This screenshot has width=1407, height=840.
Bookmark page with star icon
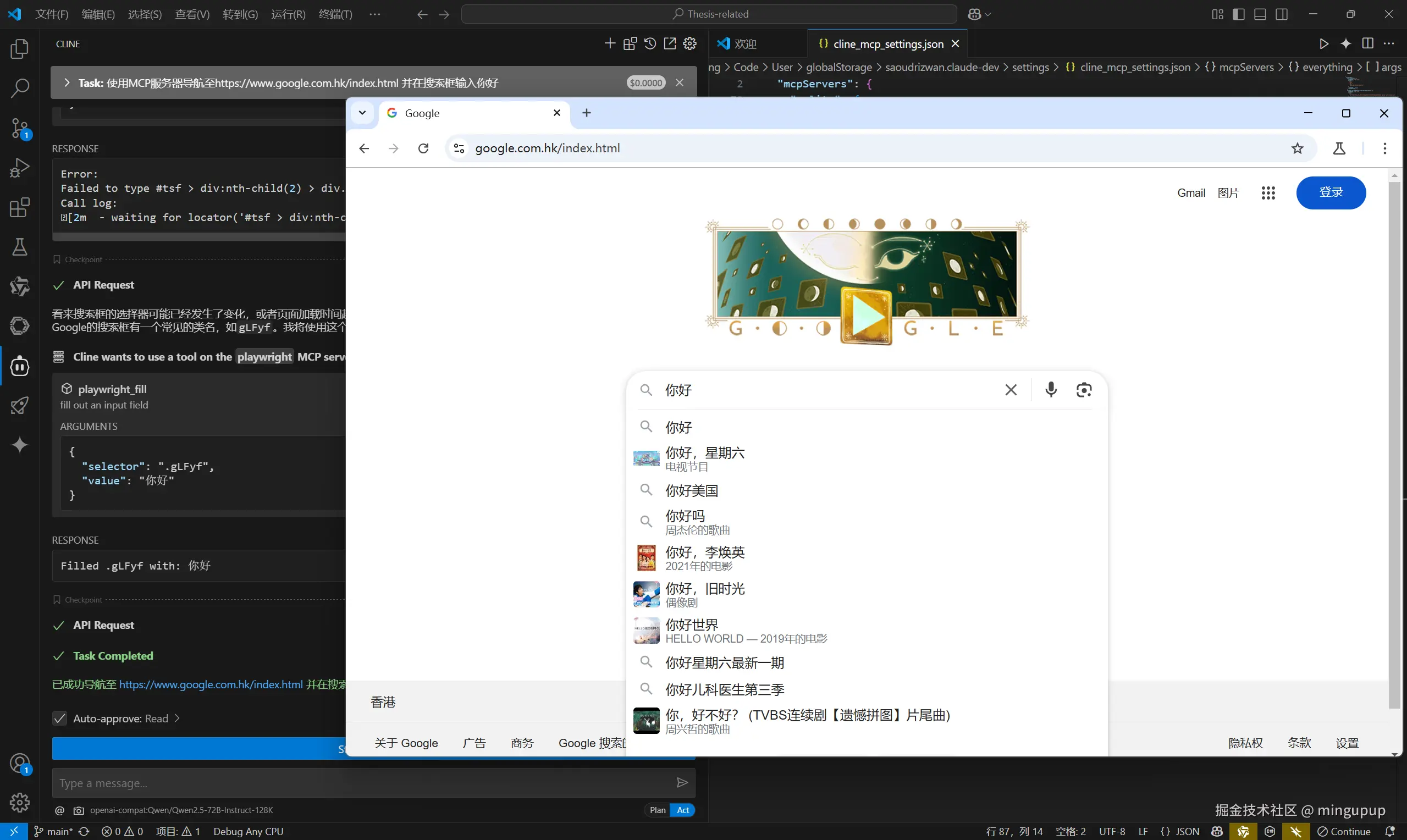click(1297, 148)
